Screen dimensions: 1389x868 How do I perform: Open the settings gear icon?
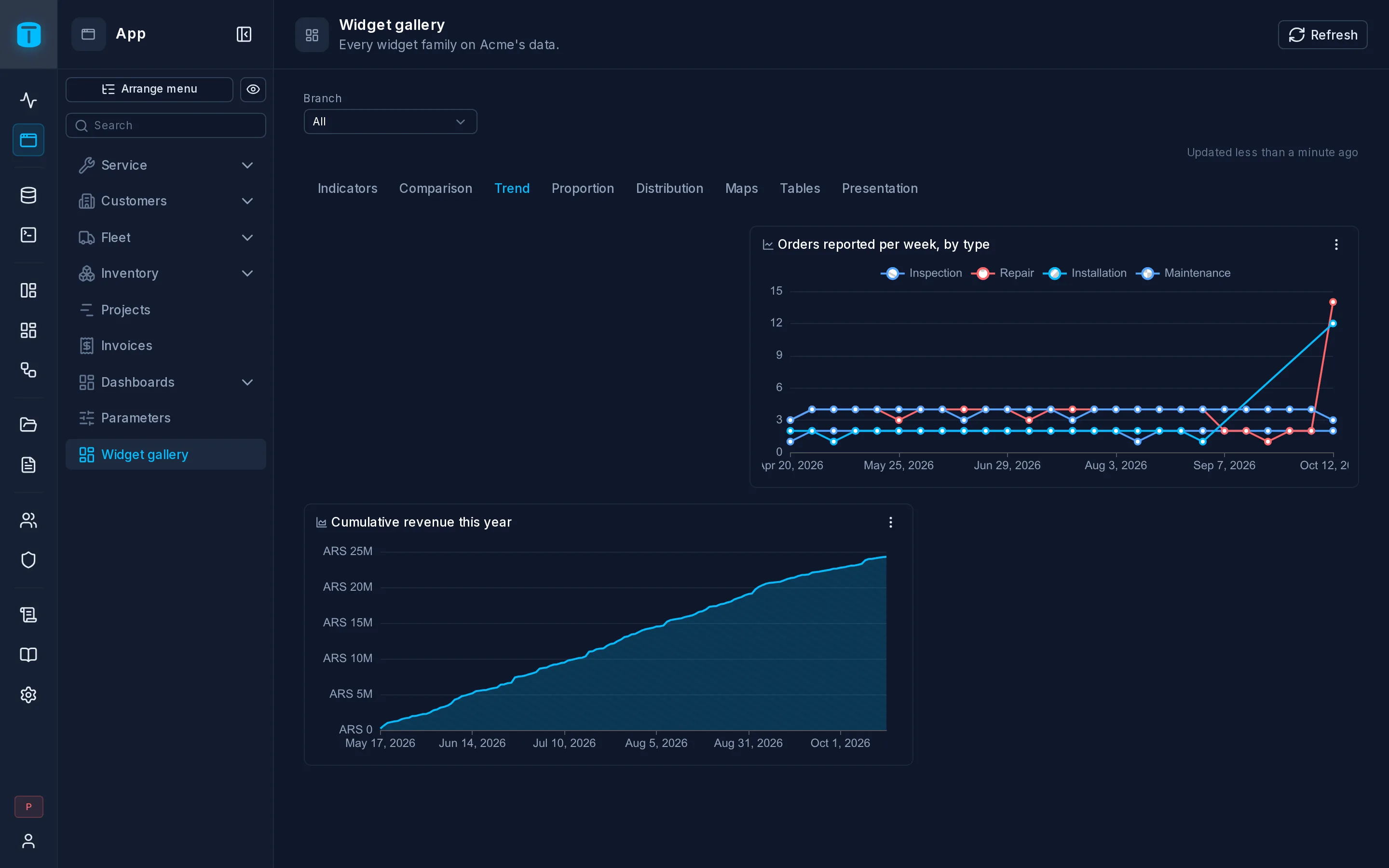click(28, 694)
